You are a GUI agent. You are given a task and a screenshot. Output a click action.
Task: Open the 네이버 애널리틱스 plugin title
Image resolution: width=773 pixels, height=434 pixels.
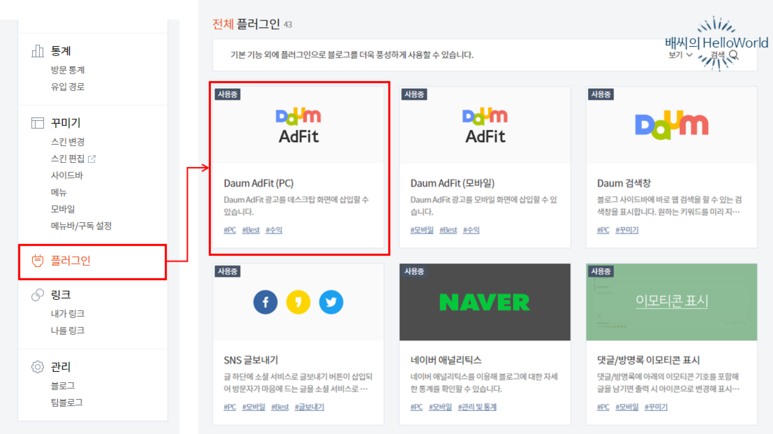pyautogui.click(x=446, y=360)
